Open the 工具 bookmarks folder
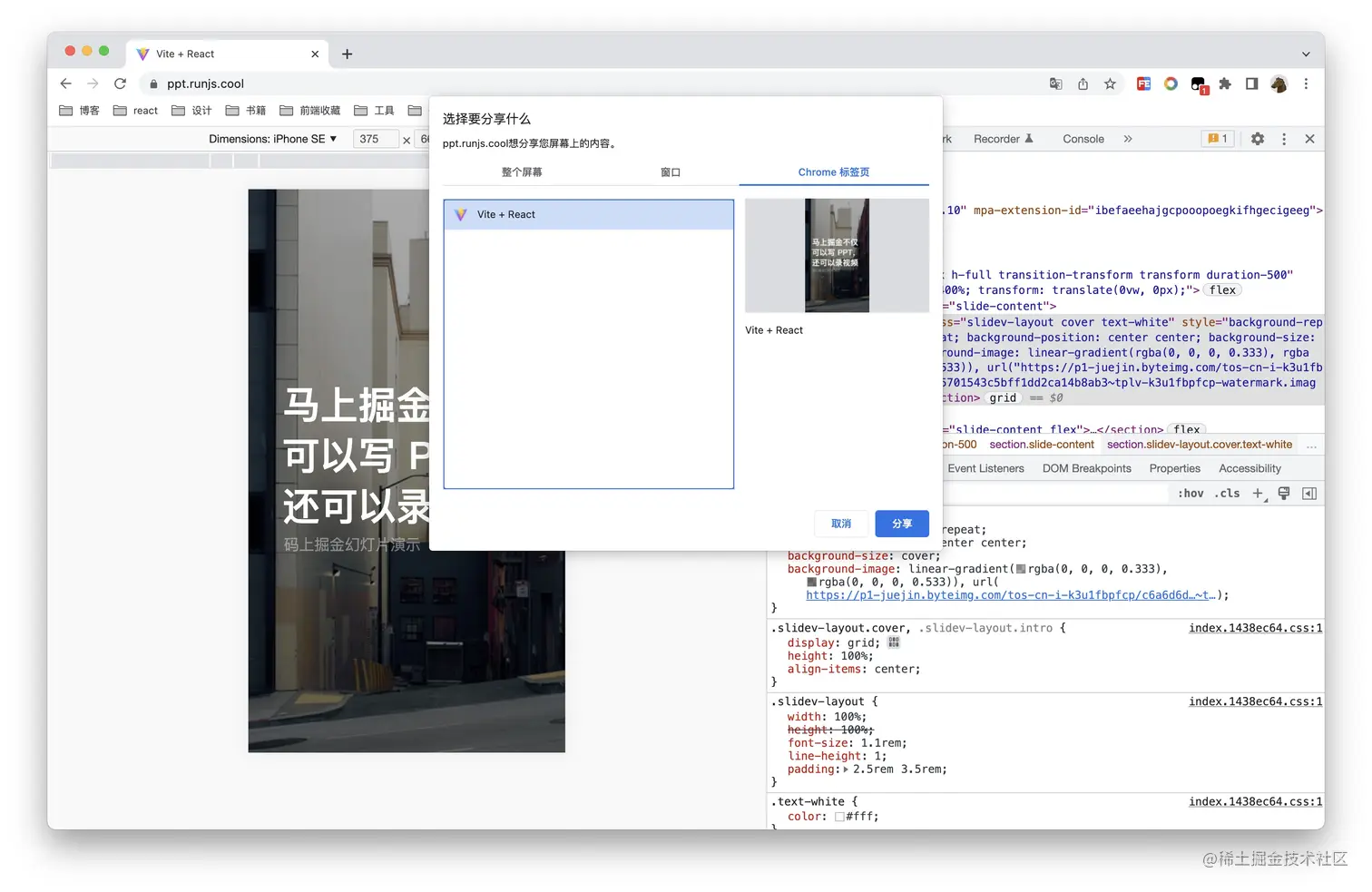The width and height of the screenshot is (1372, 892). point(374,111)
